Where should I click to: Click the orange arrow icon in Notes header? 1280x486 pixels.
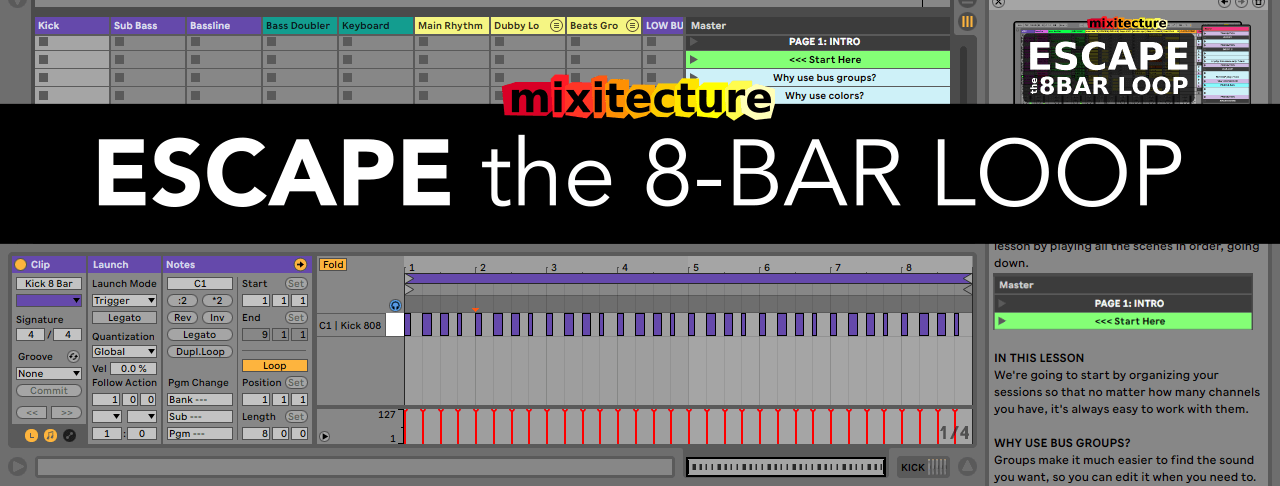[300, 265]
